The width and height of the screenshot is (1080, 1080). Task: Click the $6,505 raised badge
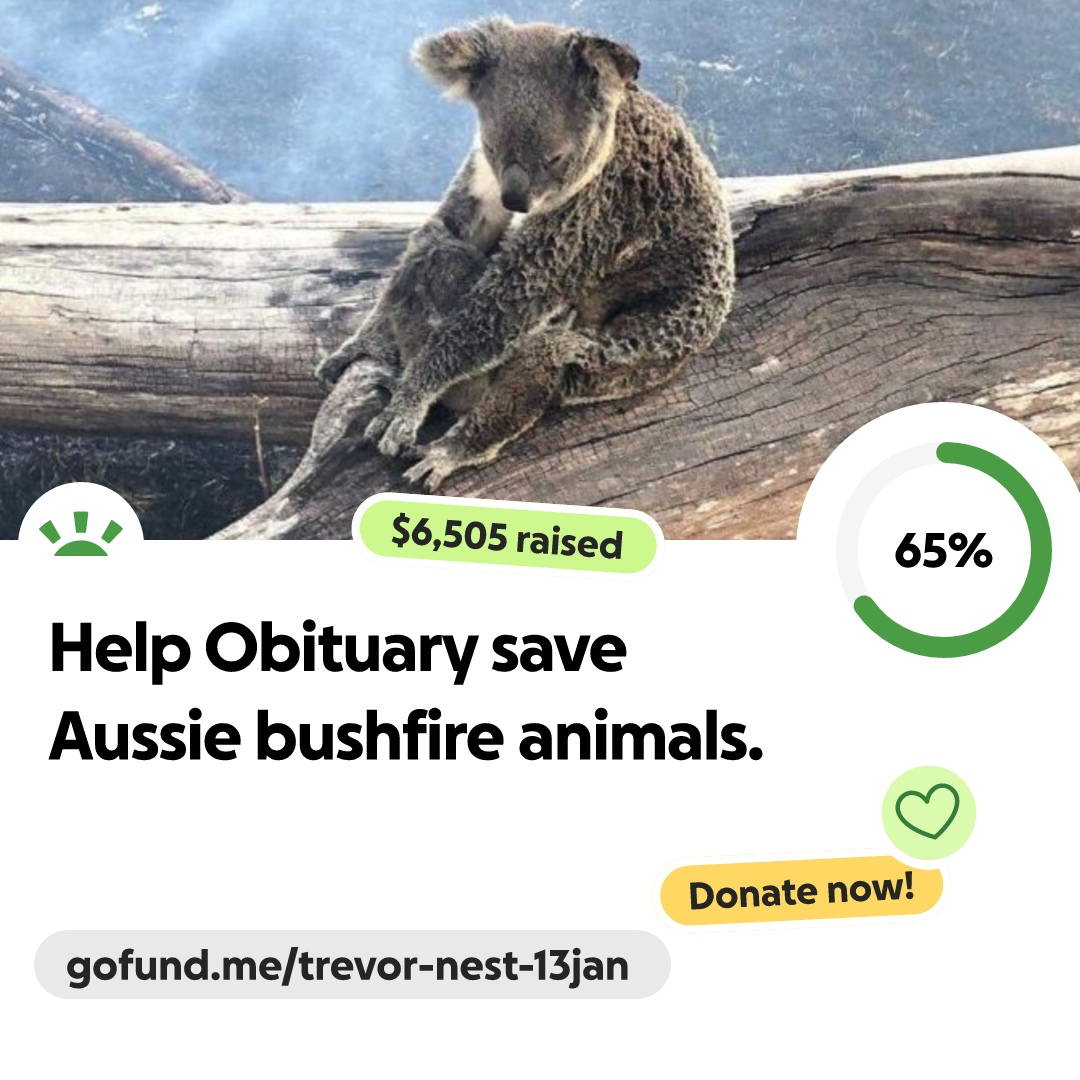(x=507, y=537)
